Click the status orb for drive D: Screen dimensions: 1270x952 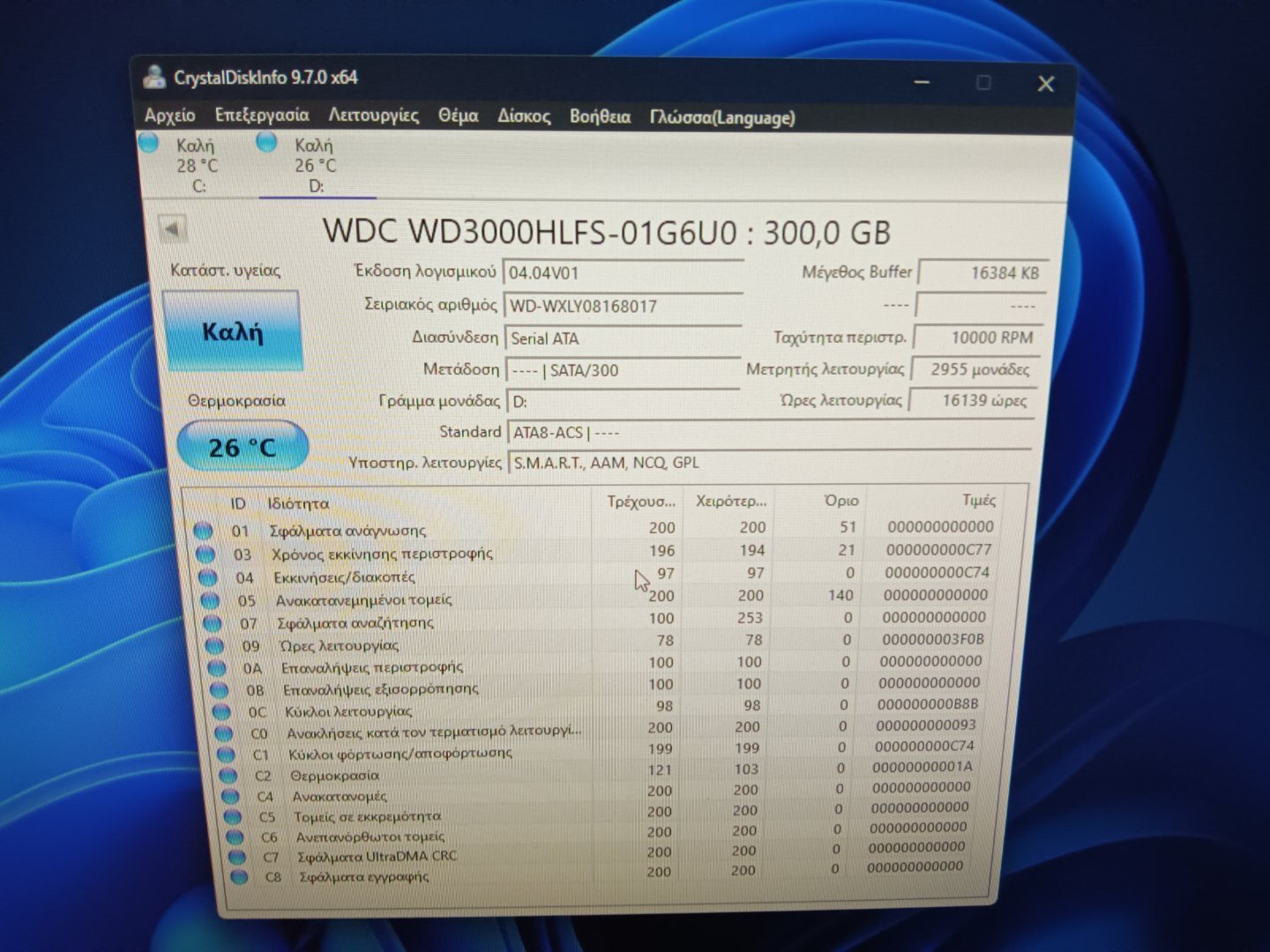[x=265, y=142]
